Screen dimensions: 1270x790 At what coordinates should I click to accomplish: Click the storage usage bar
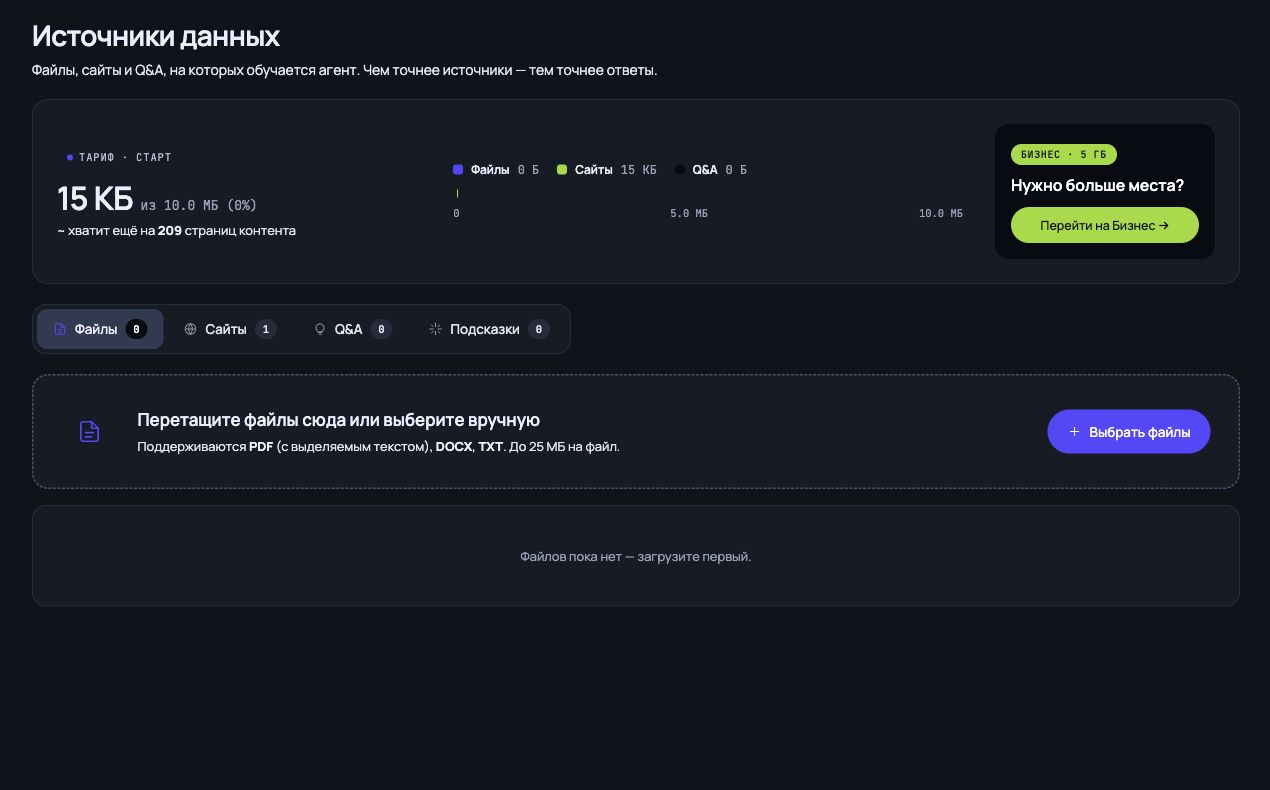[x=708, y=193]
